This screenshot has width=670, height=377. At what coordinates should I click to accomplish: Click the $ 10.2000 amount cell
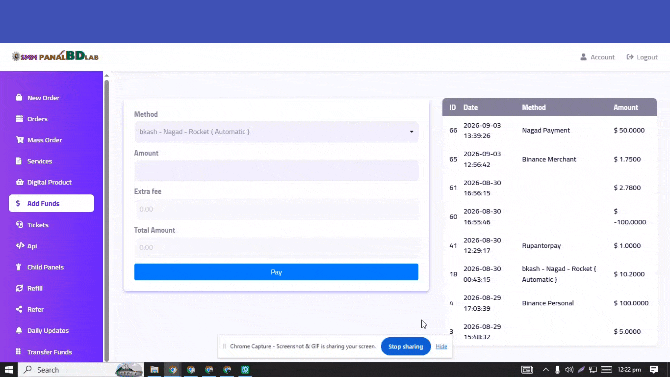(629, 274)
